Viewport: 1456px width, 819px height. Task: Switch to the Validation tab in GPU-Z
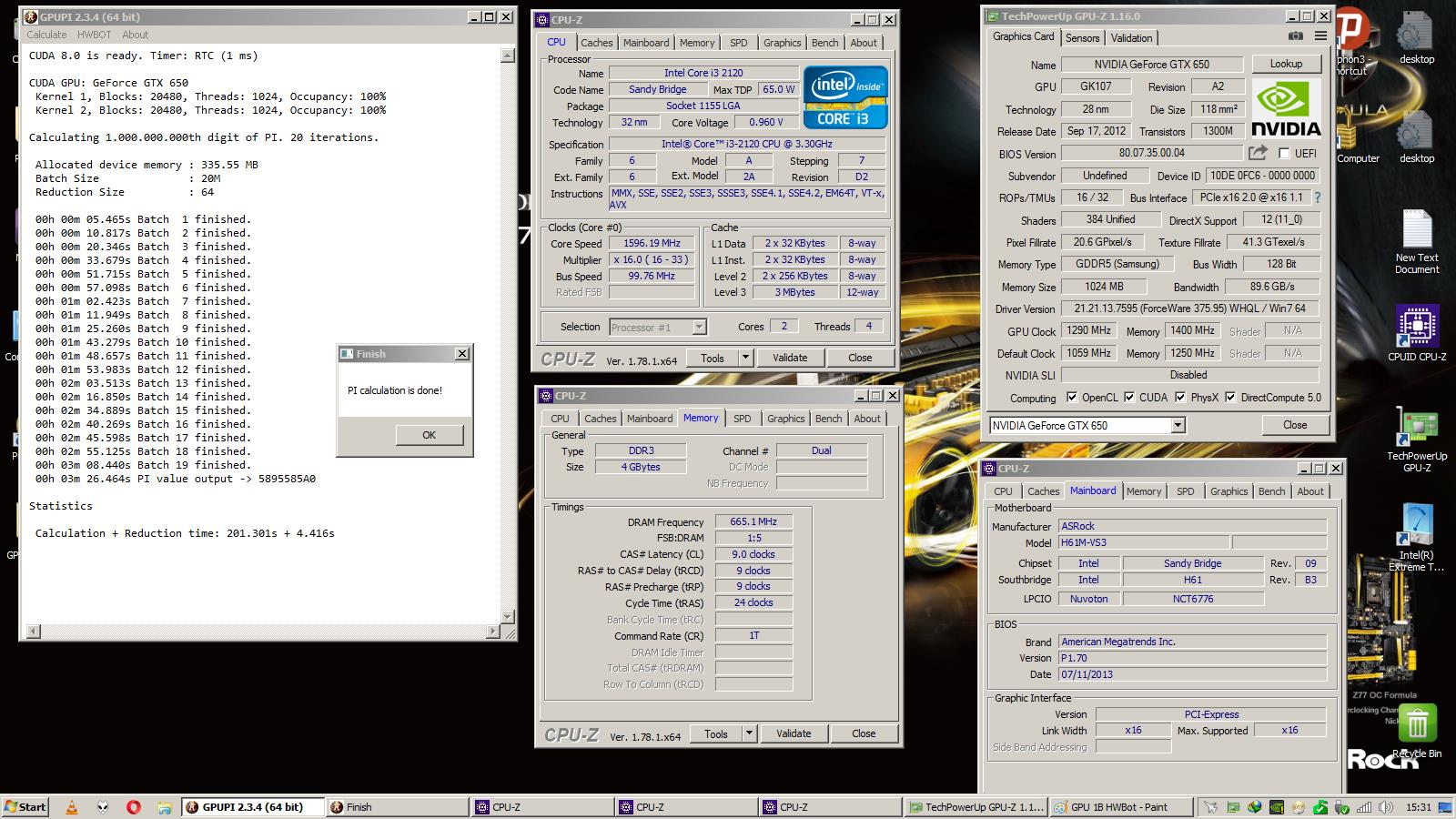1131,38
